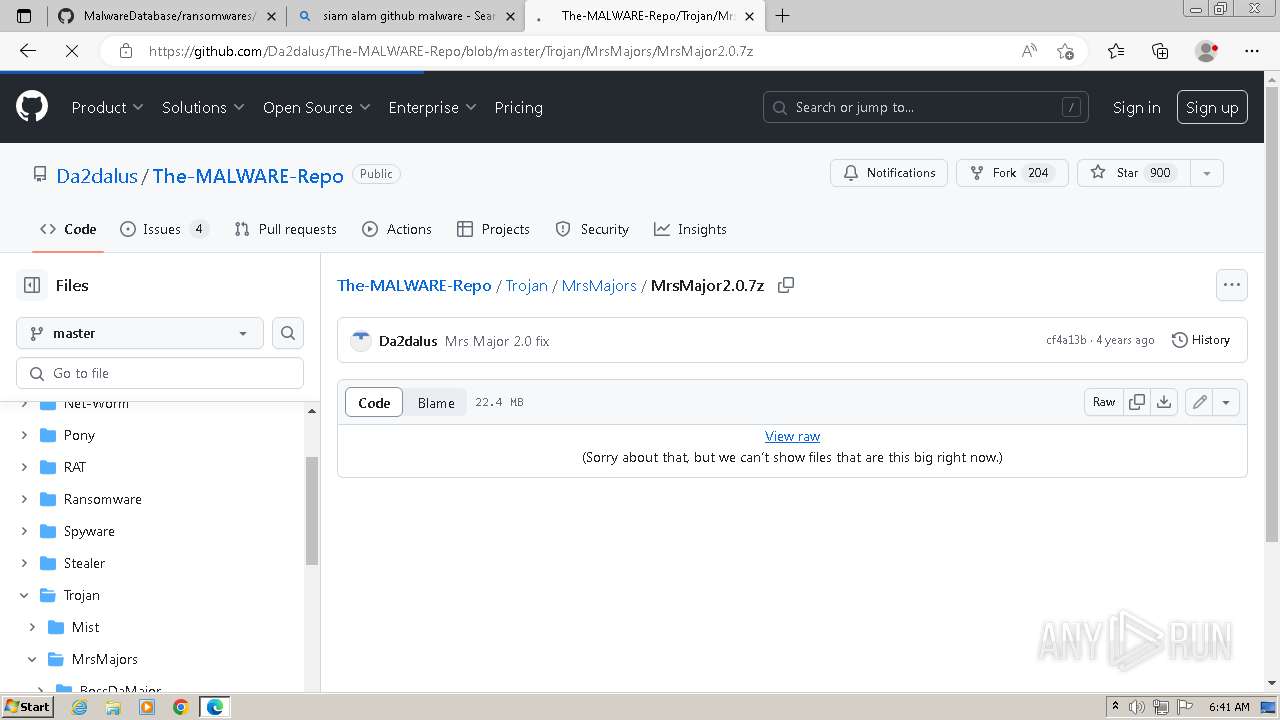Focus the Go to file field
The width and height of the screenshot is (1280, 720).
tap(160, 373)
